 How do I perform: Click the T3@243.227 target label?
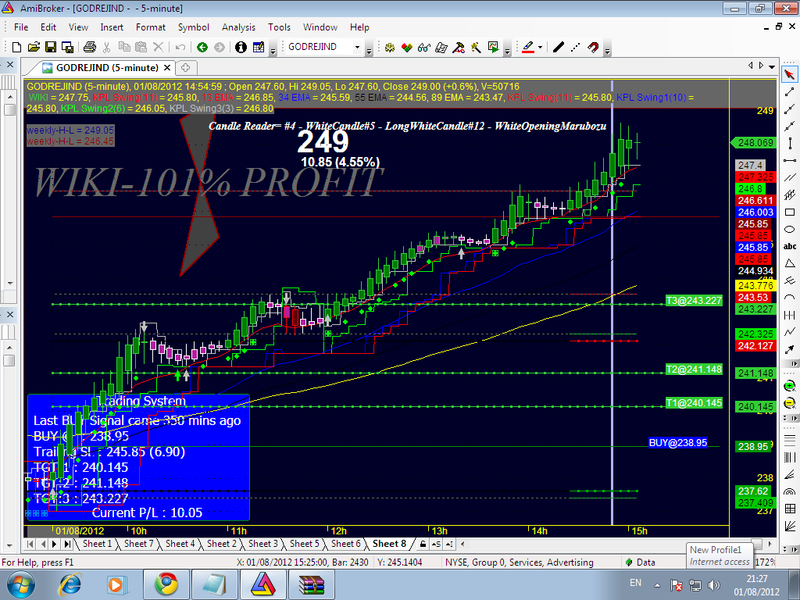[x=694, y=301]
